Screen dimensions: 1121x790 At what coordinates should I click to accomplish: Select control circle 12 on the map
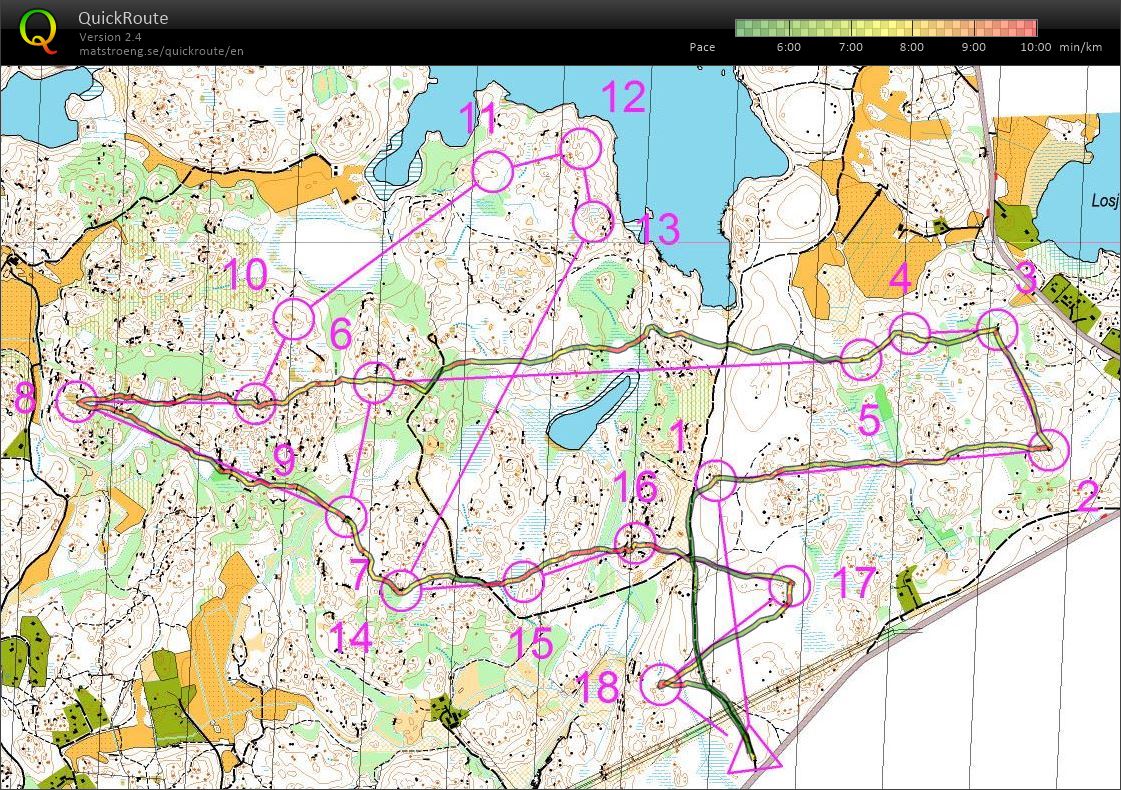coord(581,149)
